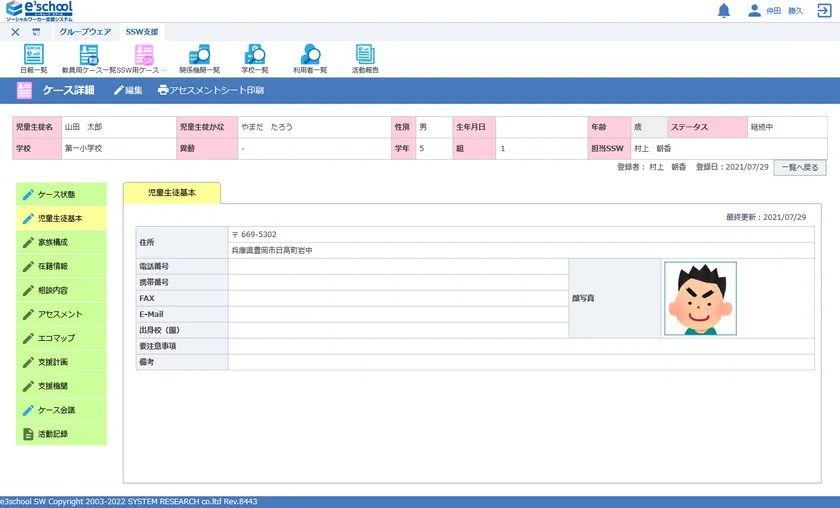Open 活動報告 from the toolbar
Screen dimensions: 840x508
click(x=365, y=59)
